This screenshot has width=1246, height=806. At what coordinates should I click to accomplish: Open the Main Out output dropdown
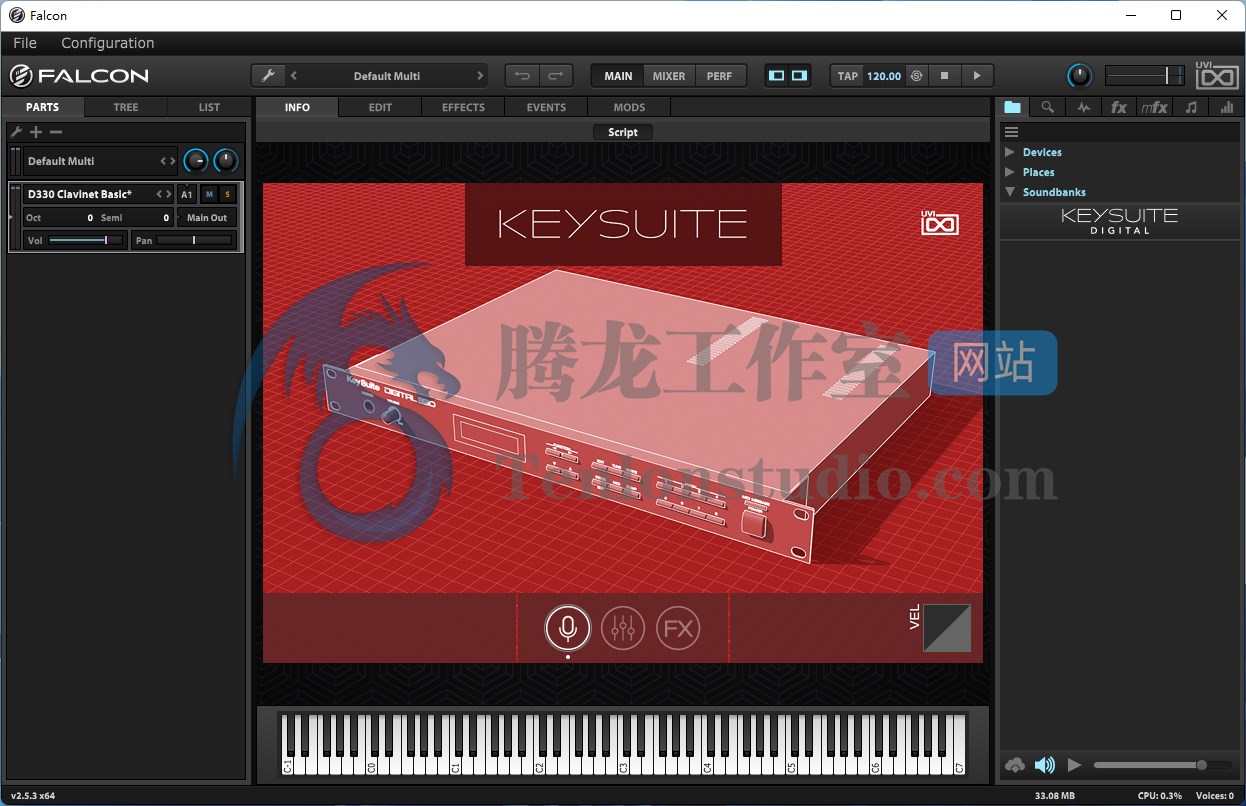tap(207, 217)
